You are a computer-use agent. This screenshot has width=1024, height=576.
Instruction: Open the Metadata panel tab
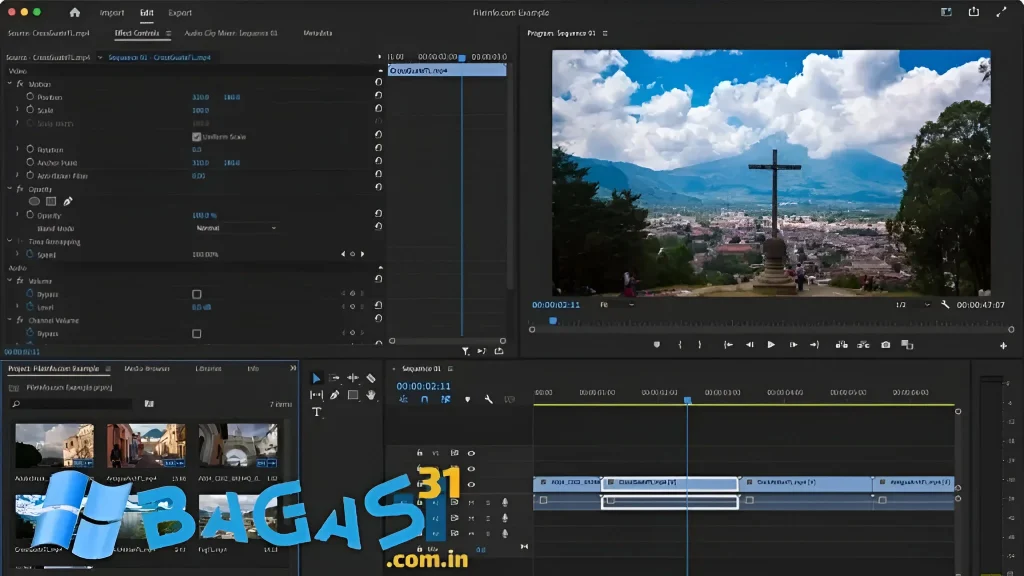pyautogui.click(x=317, y=33)
